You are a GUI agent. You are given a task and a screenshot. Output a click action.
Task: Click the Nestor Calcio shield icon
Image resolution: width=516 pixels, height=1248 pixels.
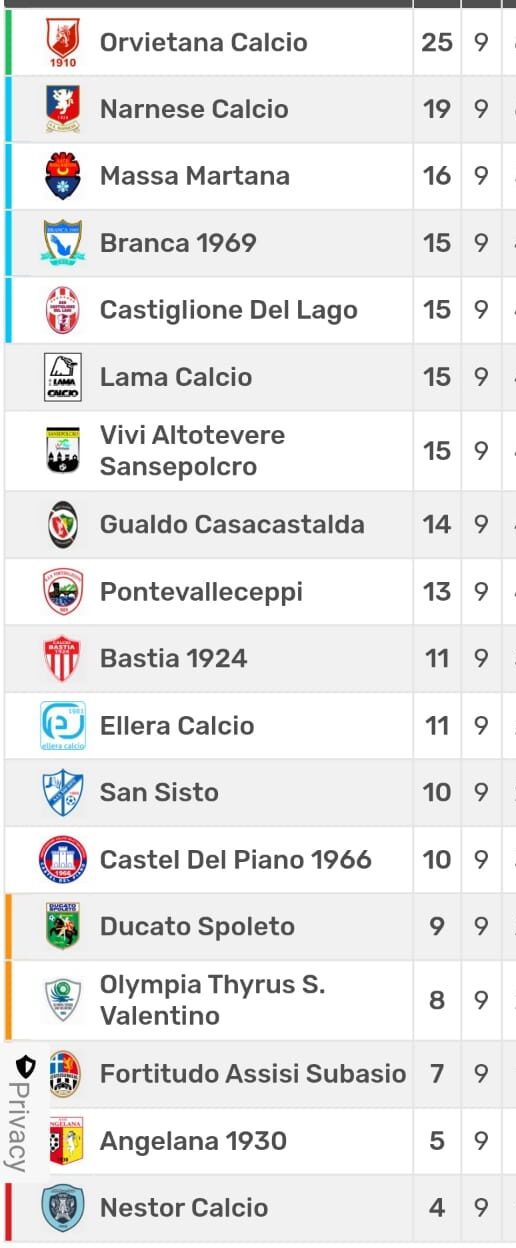pyautogui.click(x=63, y=1208)
